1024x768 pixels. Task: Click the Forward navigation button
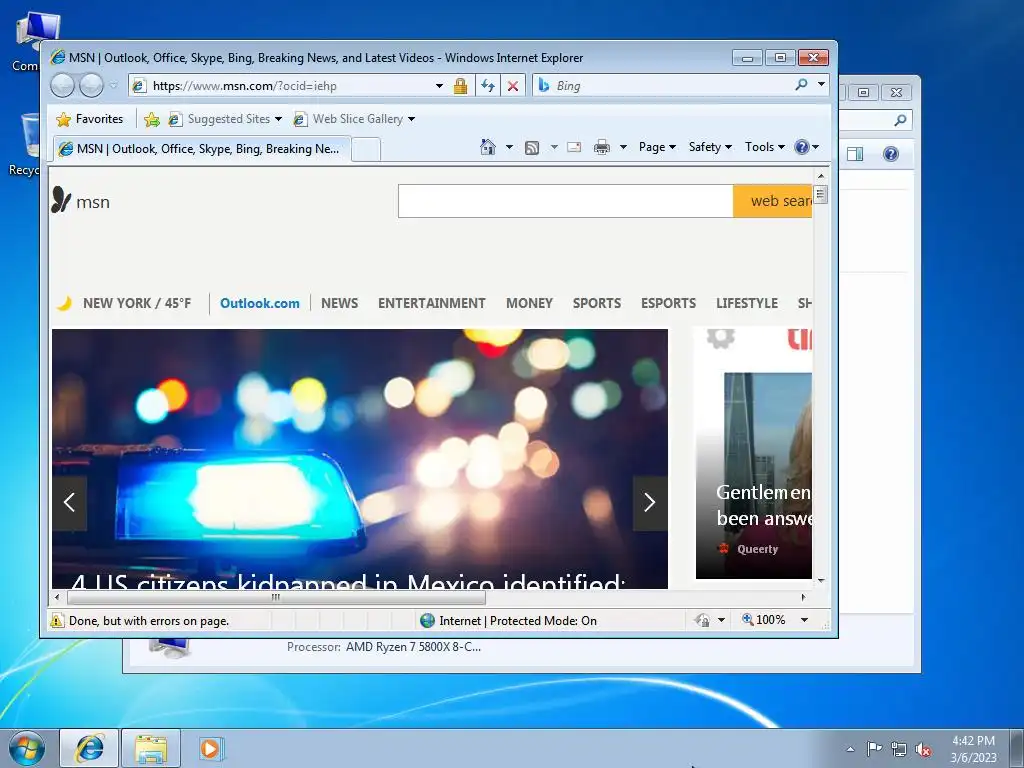91,86
